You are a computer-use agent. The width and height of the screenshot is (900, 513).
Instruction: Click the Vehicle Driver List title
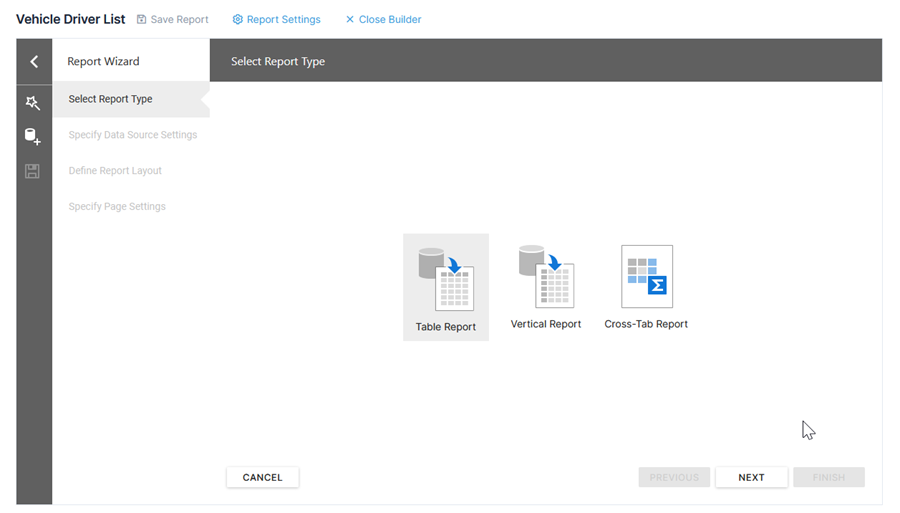click(70, 19)
